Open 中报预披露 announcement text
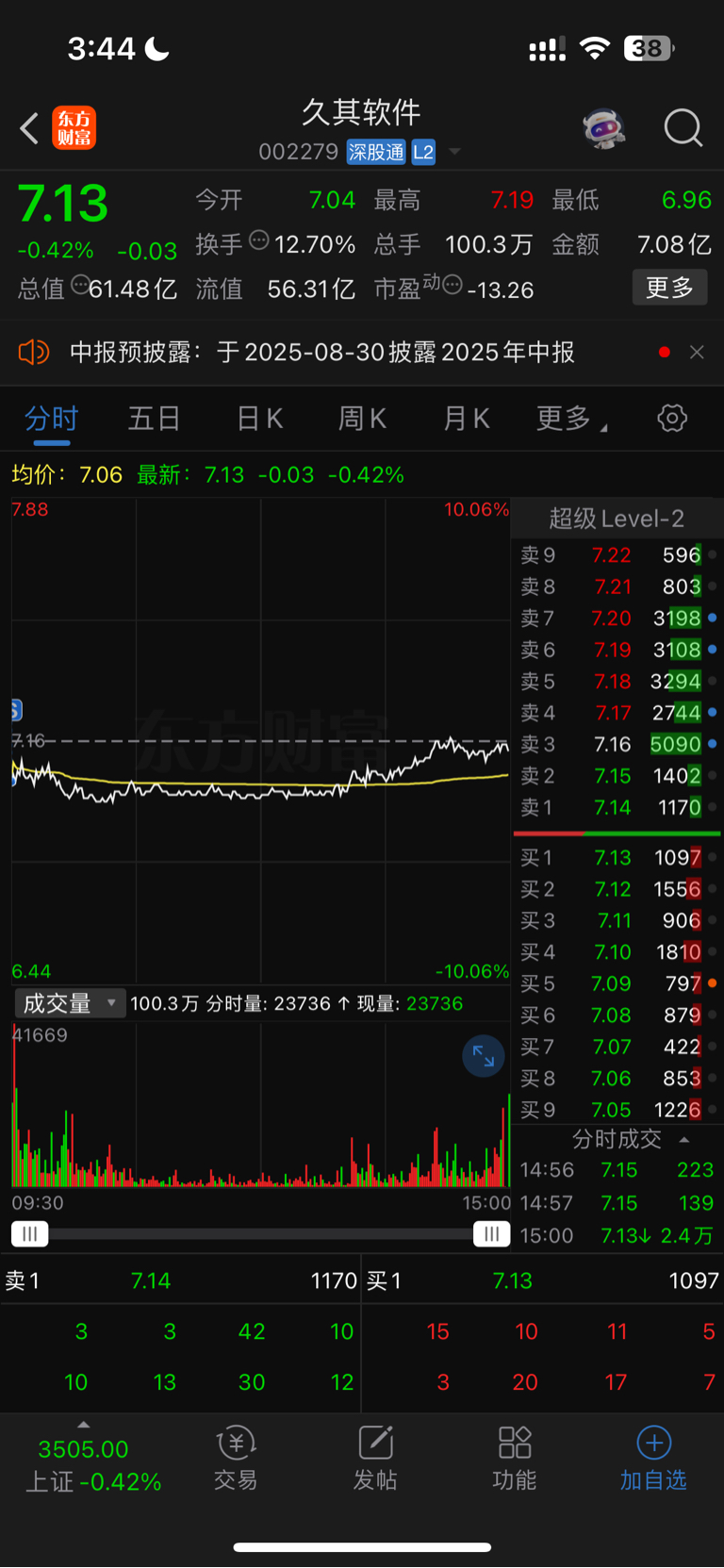Viewport: 724px width, 1568px height. pyautogui.click(x=322, y=353)
